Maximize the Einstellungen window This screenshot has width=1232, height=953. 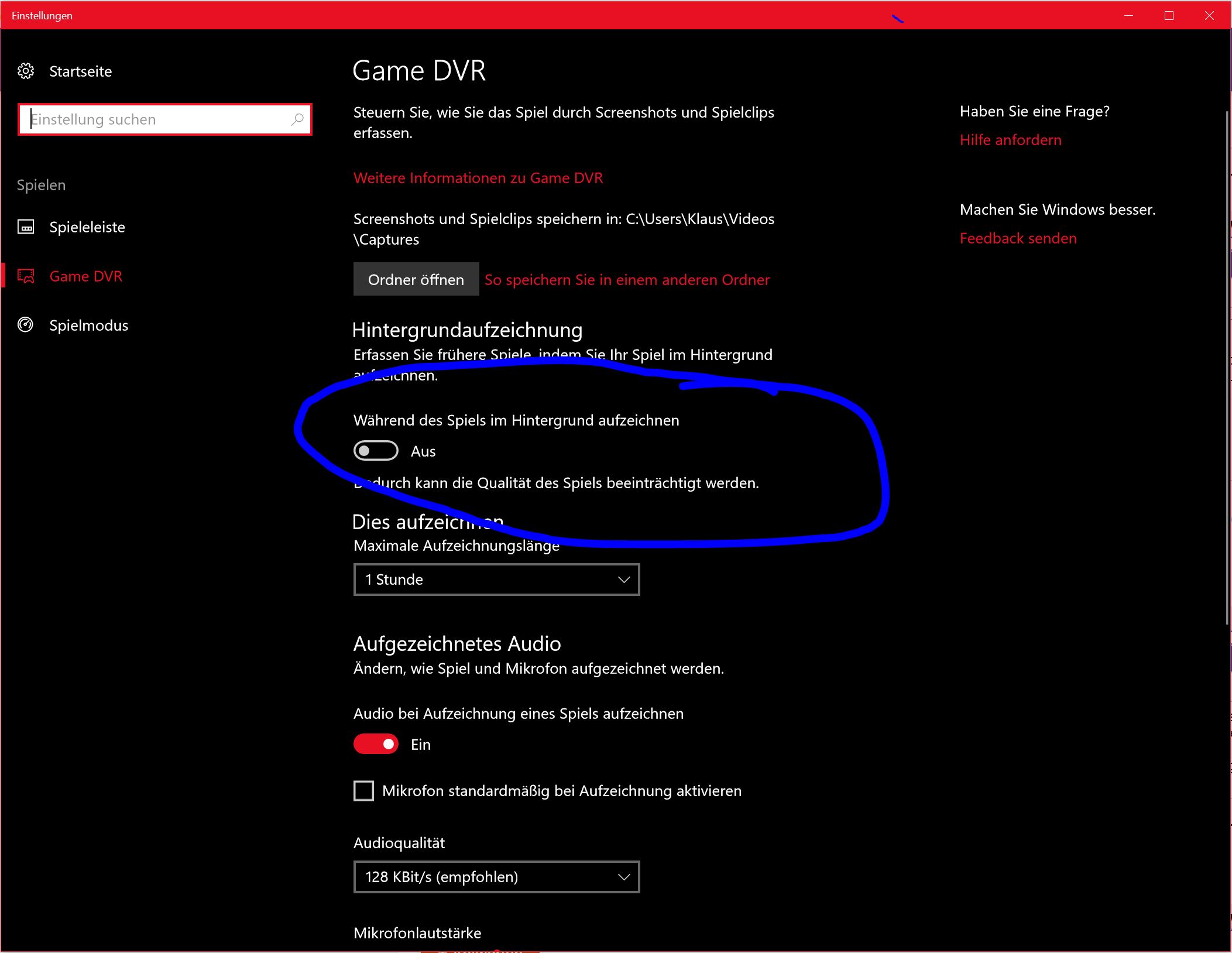[1169, 16]
